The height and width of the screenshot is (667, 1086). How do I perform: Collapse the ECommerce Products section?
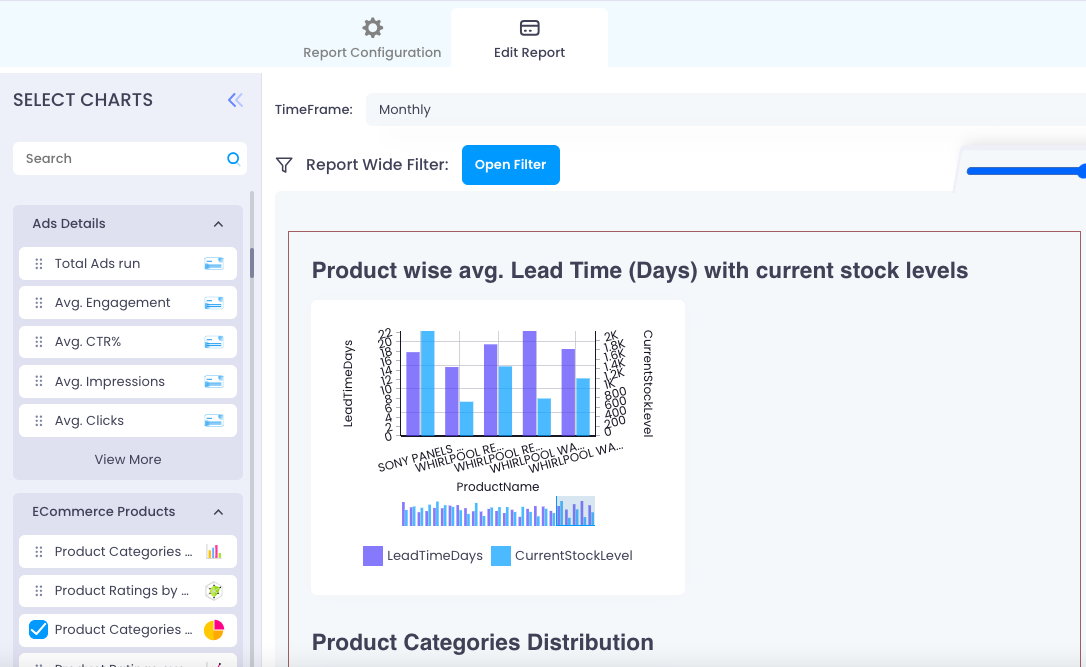click(x=218, y=511)
